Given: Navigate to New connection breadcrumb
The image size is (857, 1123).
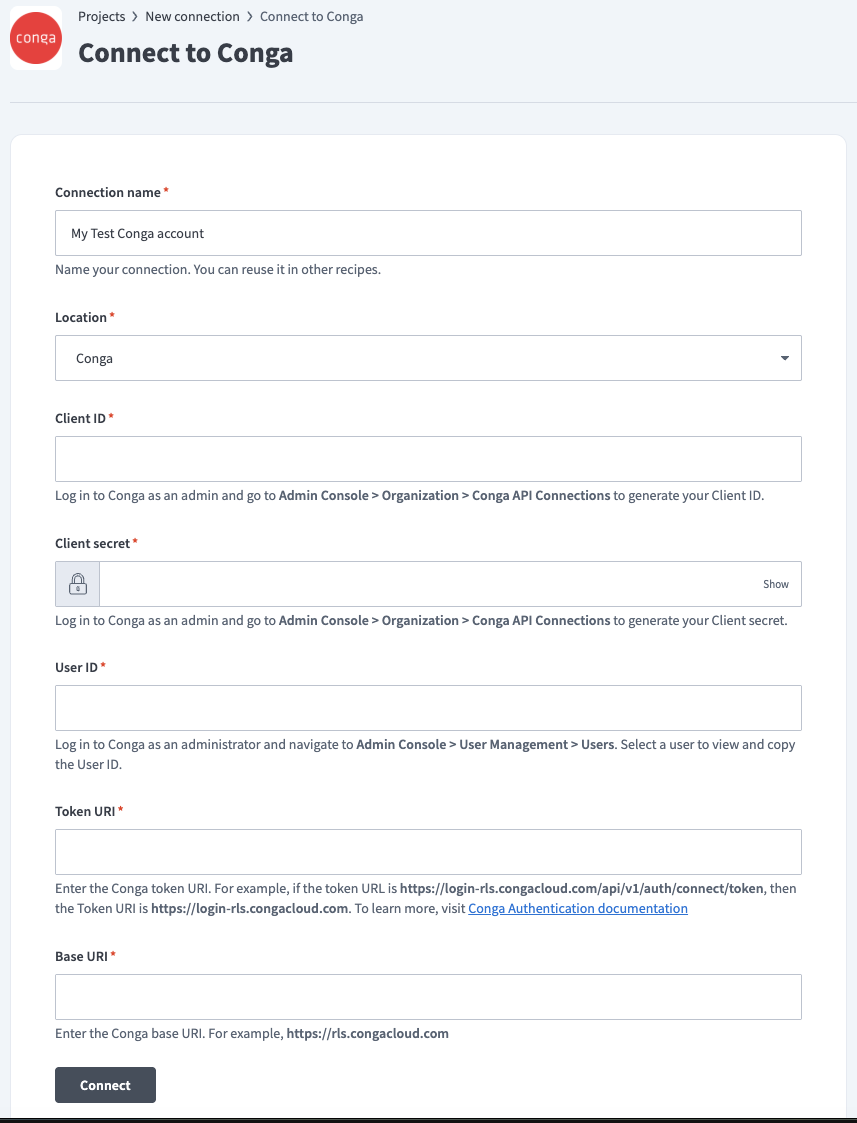Looking at the screenshot, I should 192,16.
